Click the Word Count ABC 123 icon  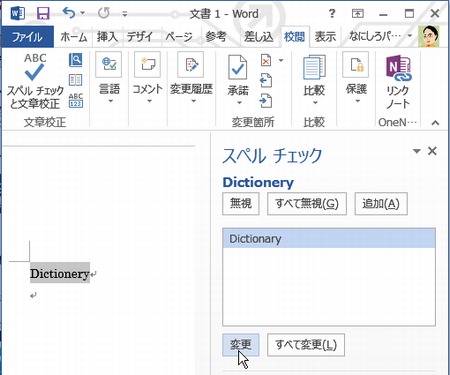pos(76,100)
